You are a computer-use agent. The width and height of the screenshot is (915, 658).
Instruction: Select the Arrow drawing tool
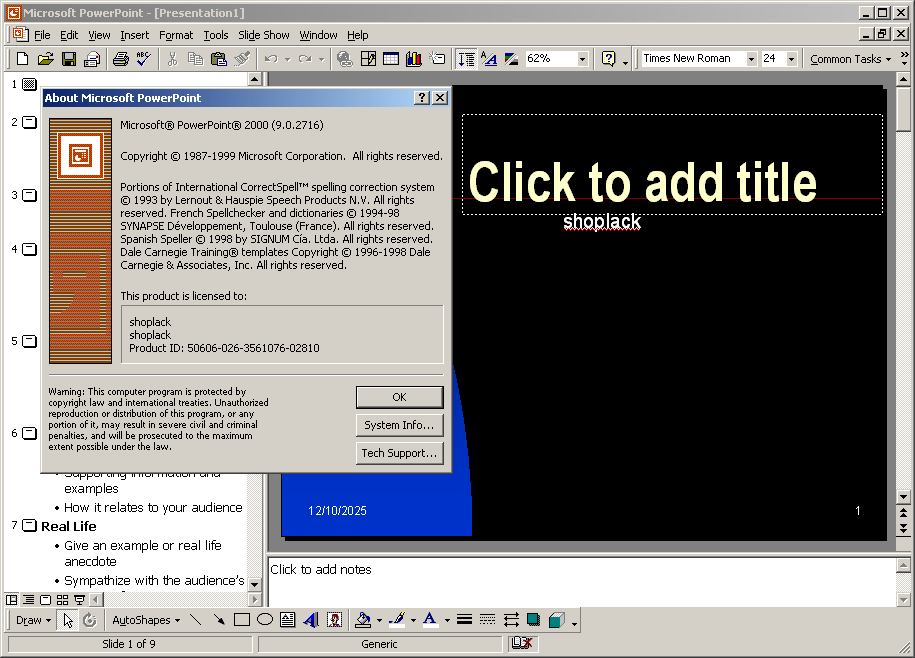point(219,620)
